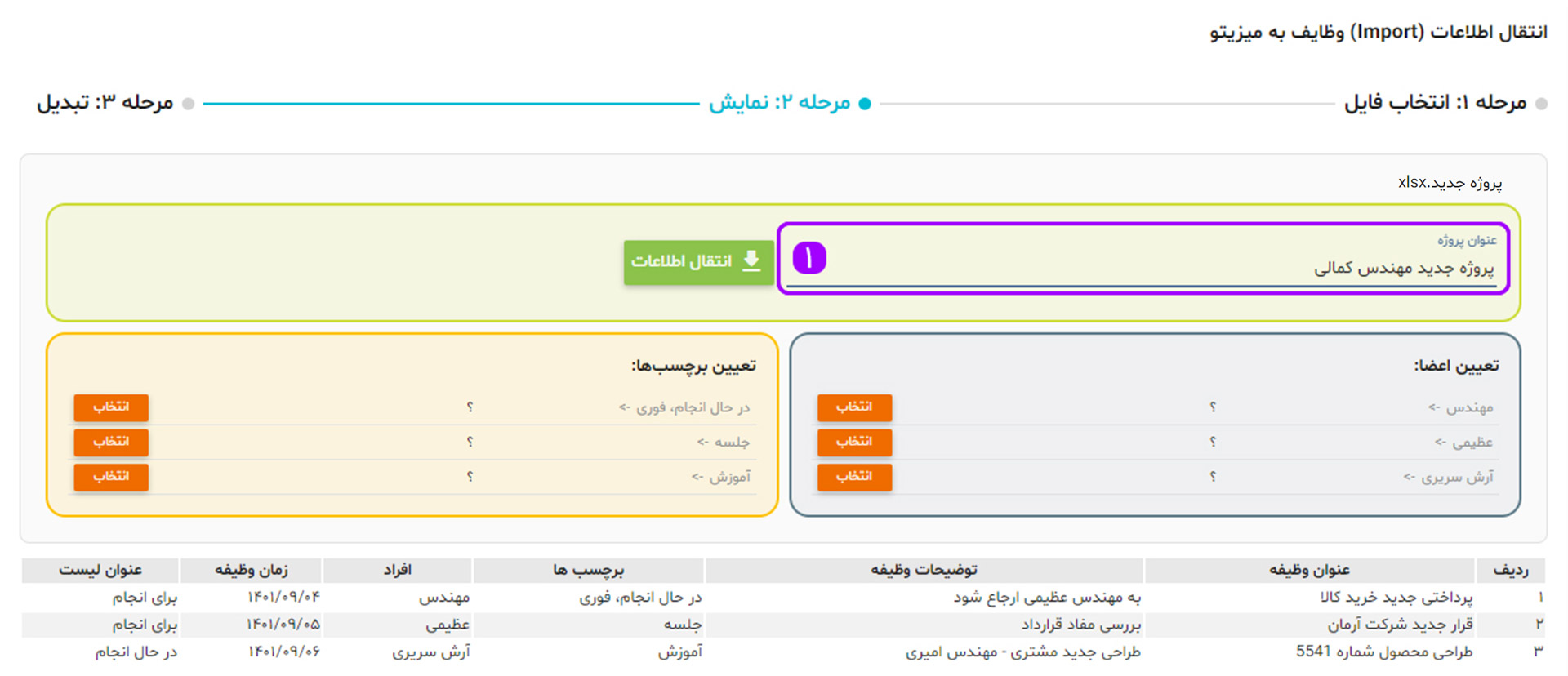Click the عنوان وظیفه column header
The height and width of the screenshot is (676, 1568).
[1309, 570]
